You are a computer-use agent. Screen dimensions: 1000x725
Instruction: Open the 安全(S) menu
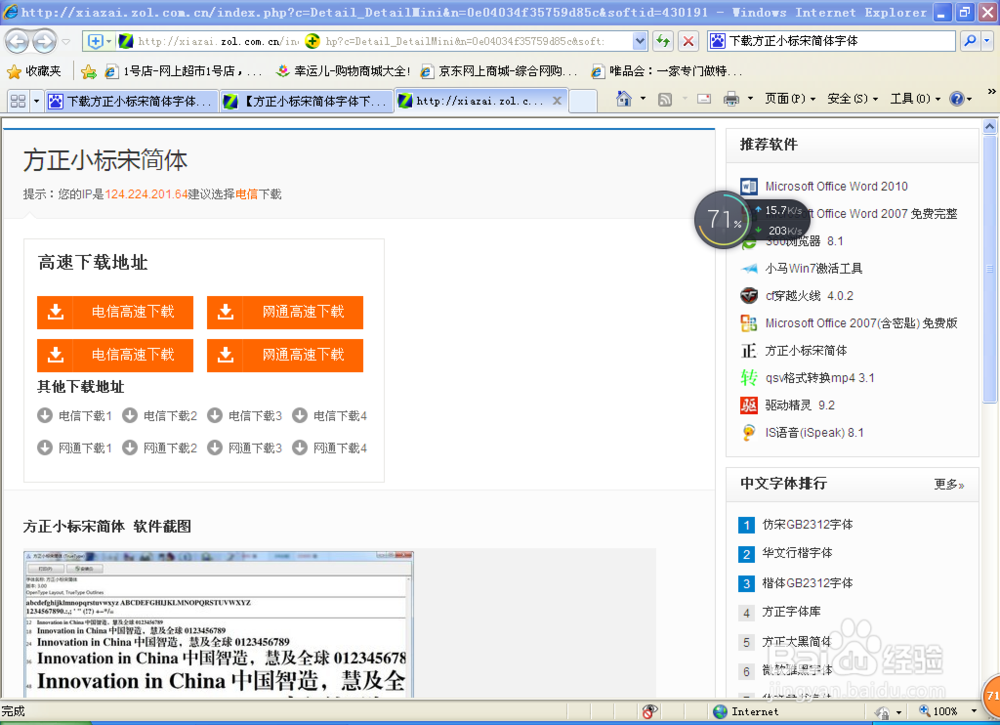point(852,99)
